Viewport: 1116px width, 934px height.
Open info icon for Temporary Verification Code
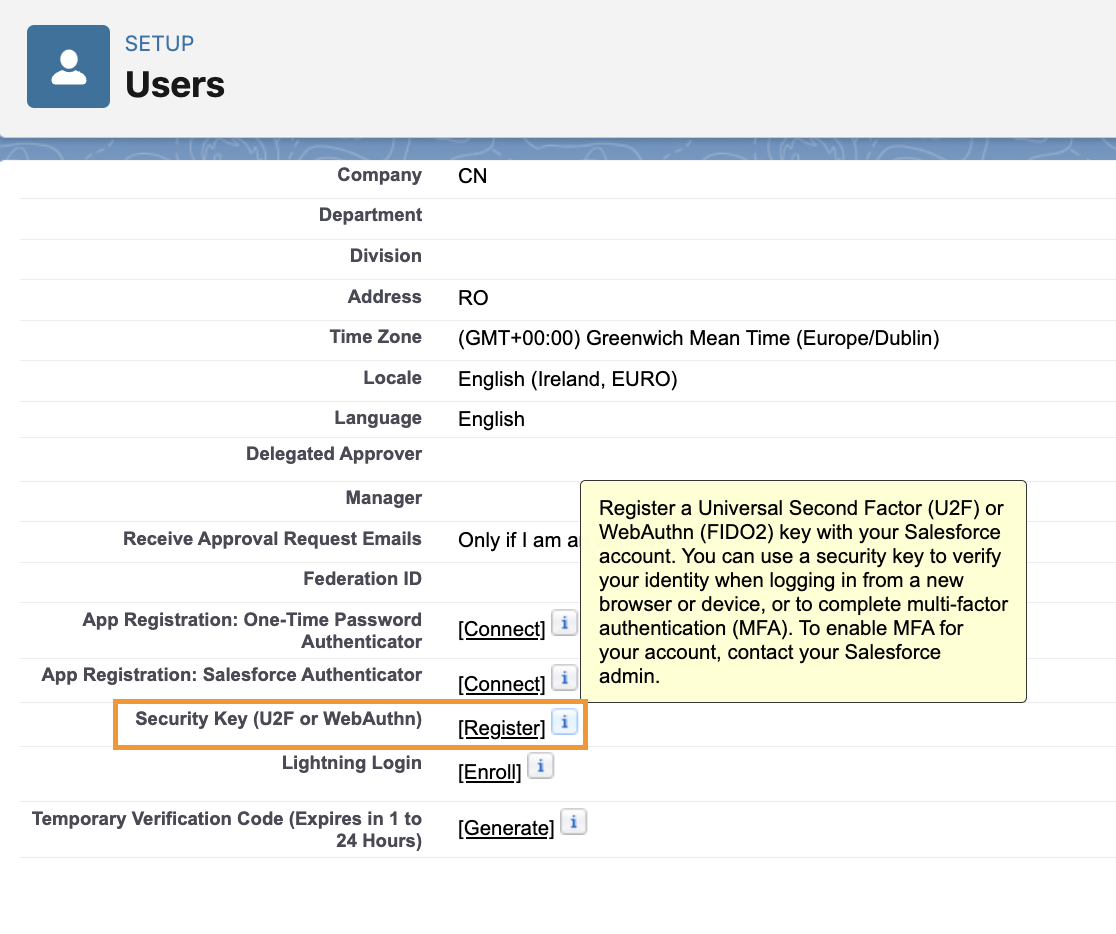[574, 822]
